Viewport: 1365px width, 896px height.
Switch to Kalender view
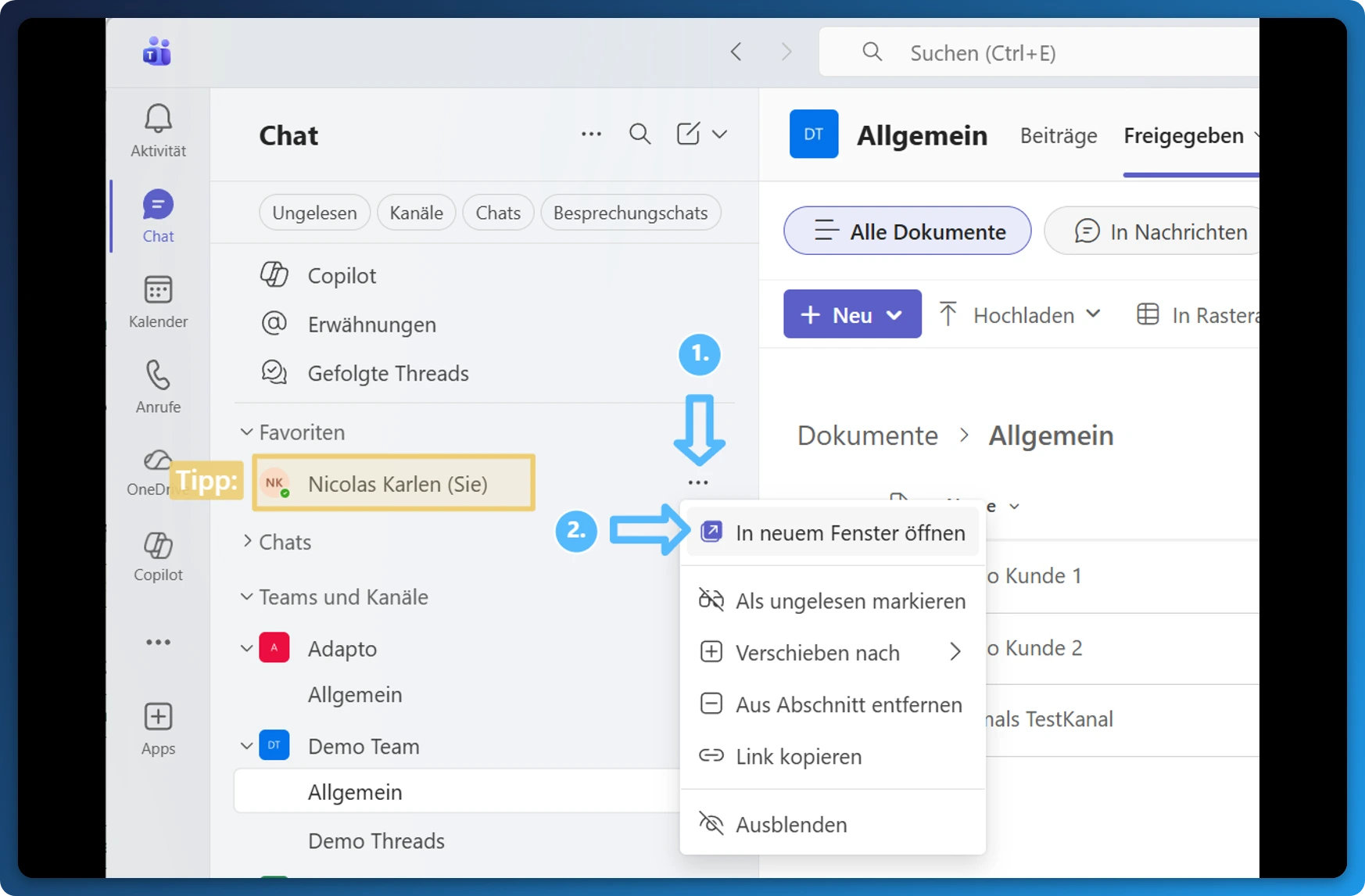pos(157,301)
